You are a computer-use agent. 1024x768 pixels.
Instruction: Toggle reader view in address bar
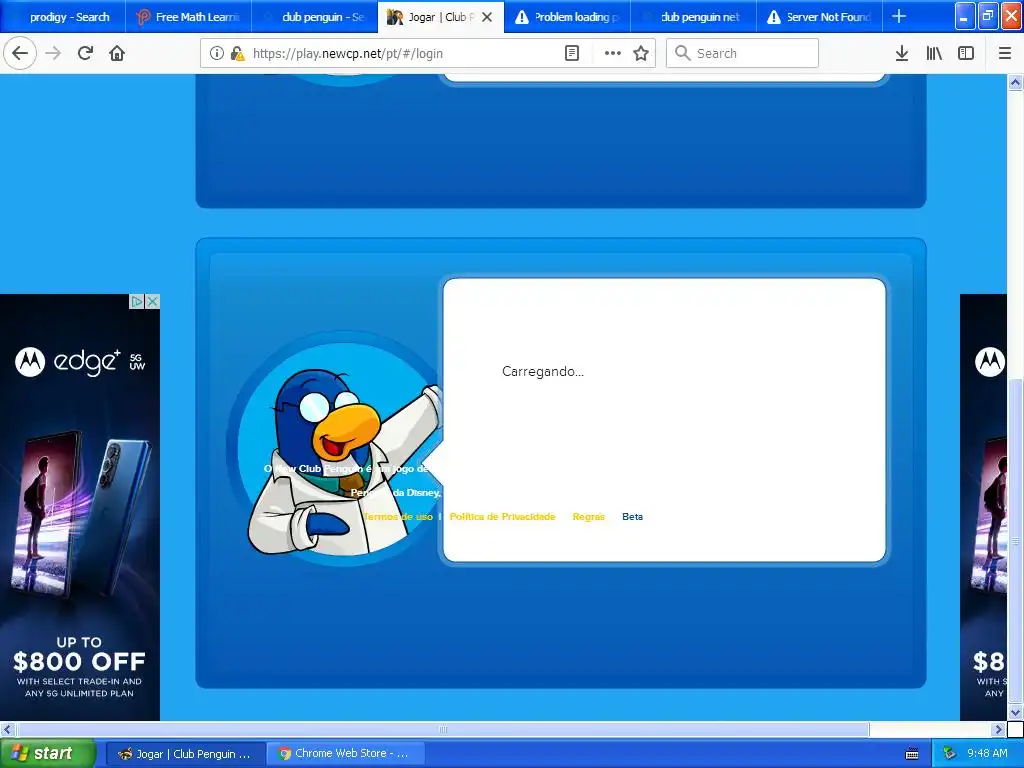[x=571, y=54]
